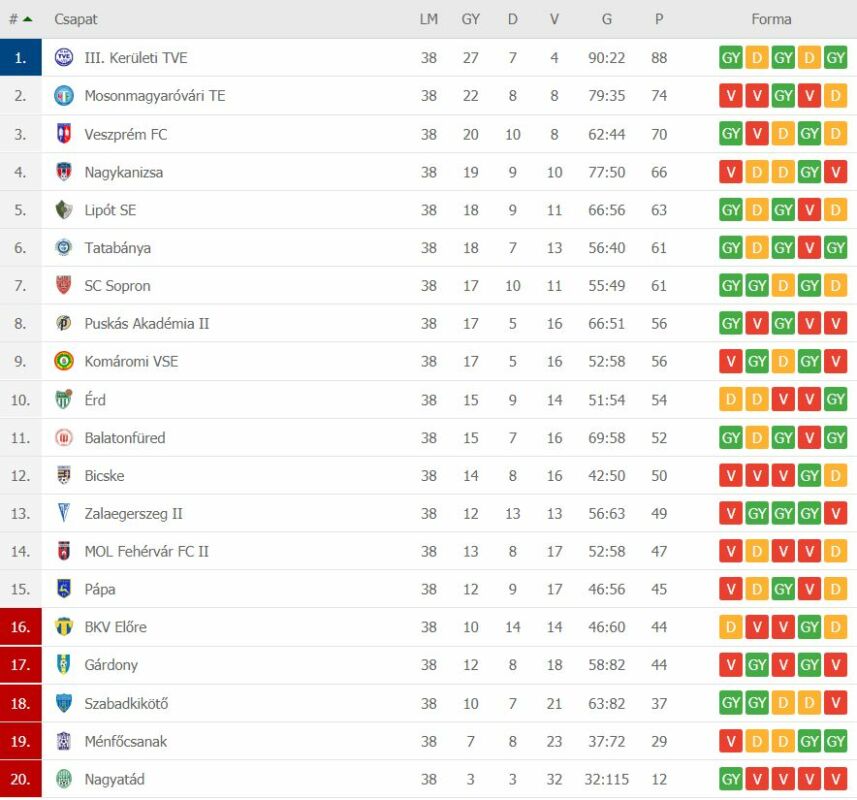Screen dimensions: 857x800
Task: Click the Mosonmagyaróvári TE team logo
Action: pyautogui.click(x=64, y=96)
